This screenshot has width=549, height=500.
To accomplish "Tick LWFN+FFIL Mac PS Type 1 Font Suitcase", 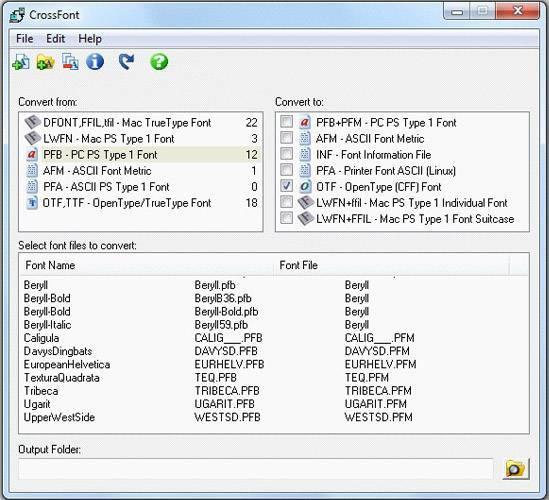I will (286, 218).
